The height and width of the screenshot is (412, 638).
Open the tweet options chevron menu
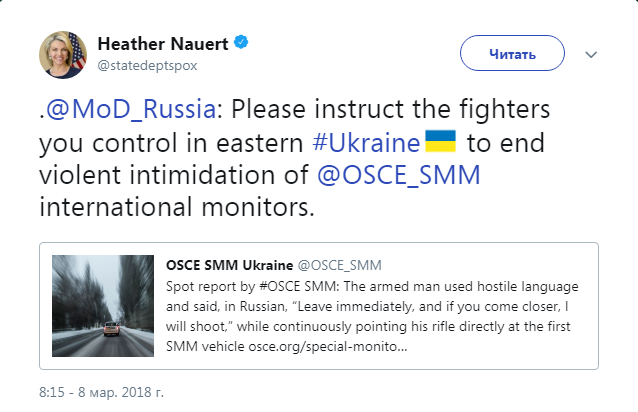pos(591,54)
